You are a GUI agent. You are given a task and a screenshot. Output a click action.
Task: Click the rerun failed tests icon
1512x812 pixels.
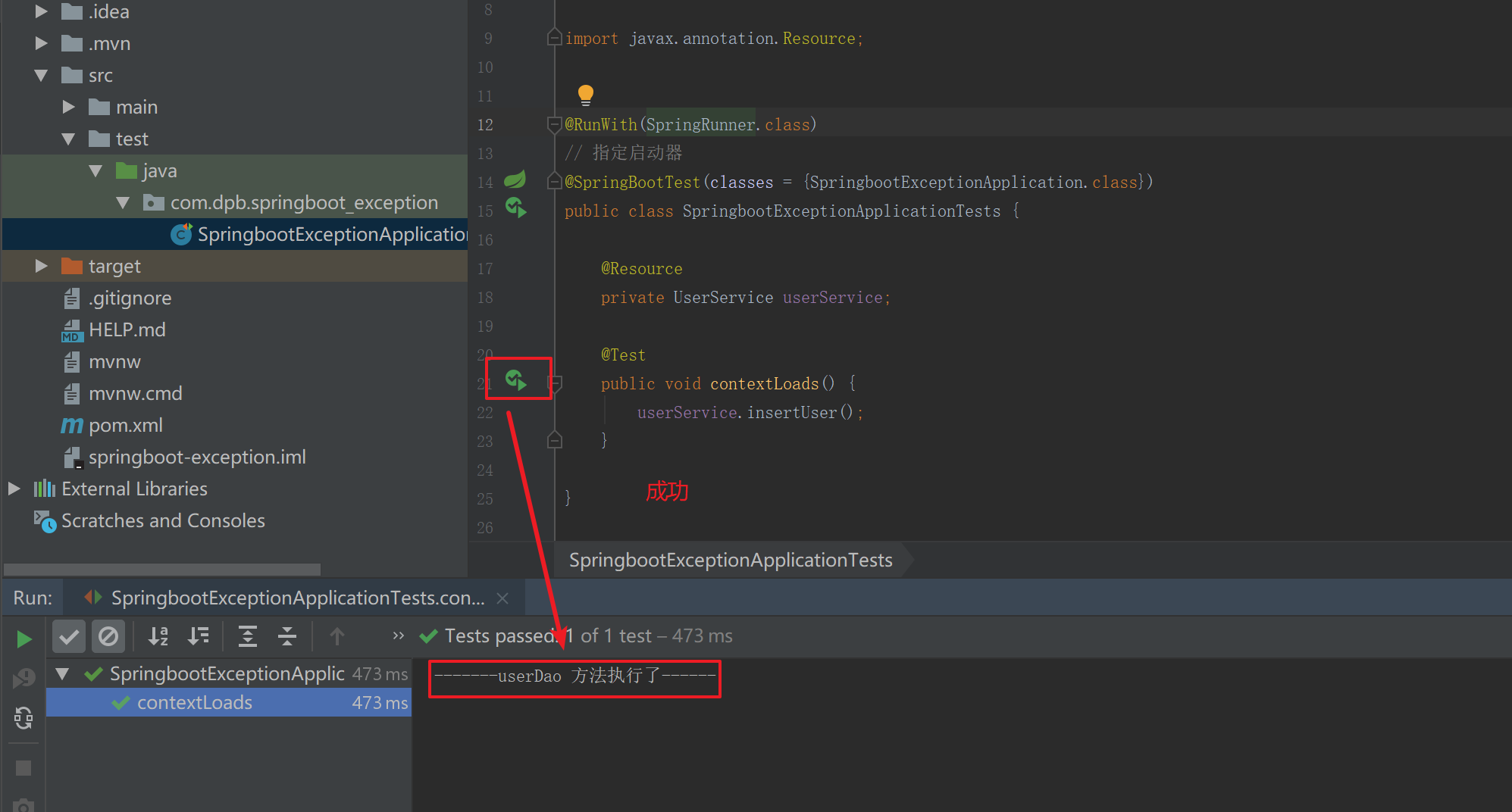[x=23, y=679]
